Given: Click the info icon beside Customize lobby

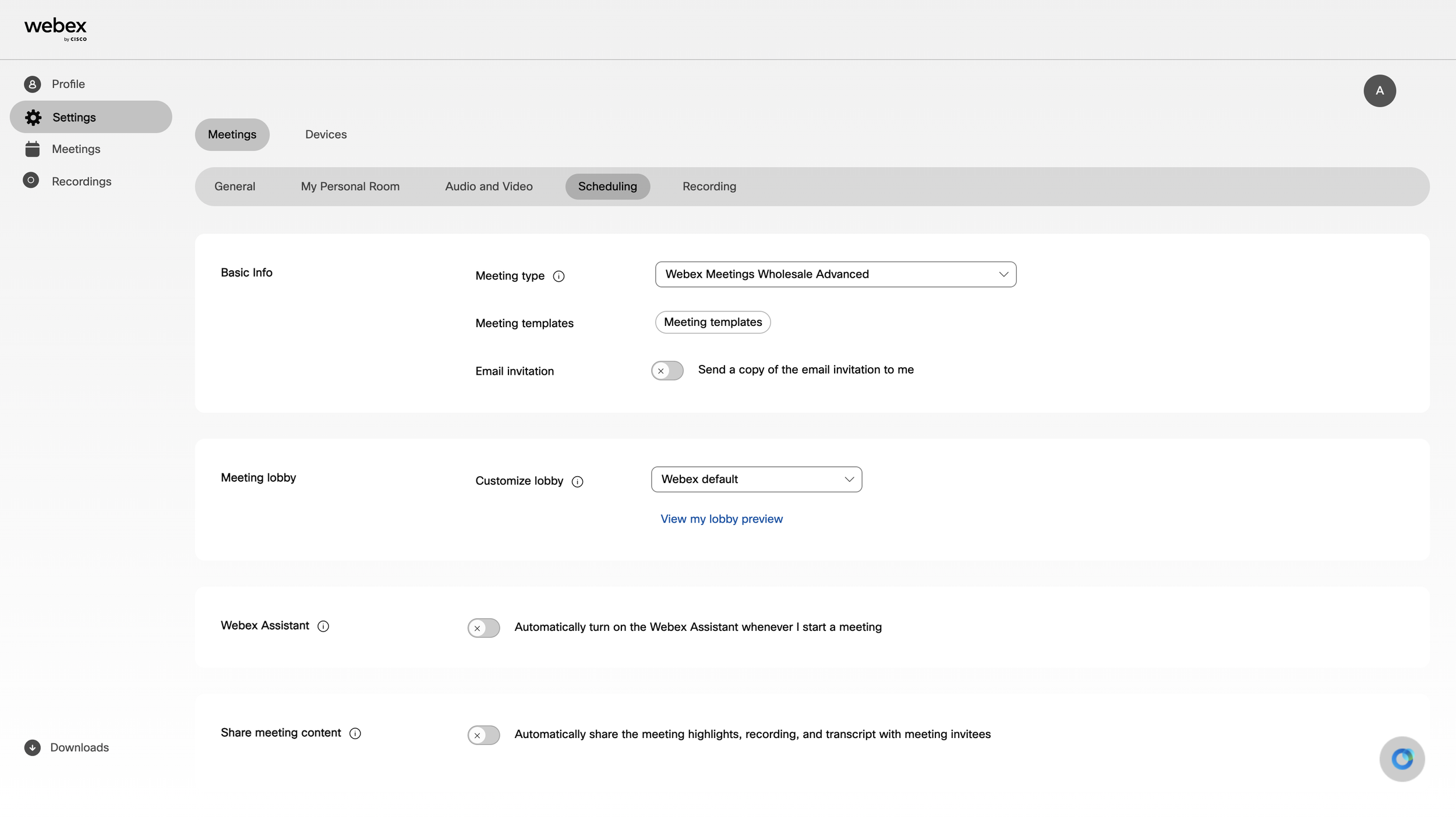Looking at the screenshot, I should point(577,482).
